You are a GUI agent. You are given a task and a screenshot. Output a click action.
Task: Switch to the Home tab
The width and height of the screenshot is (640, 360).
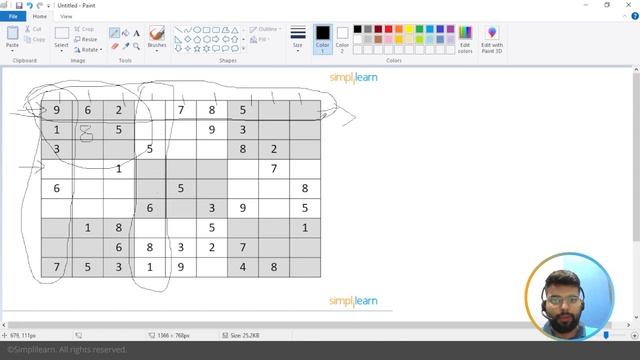coord(40,16)
